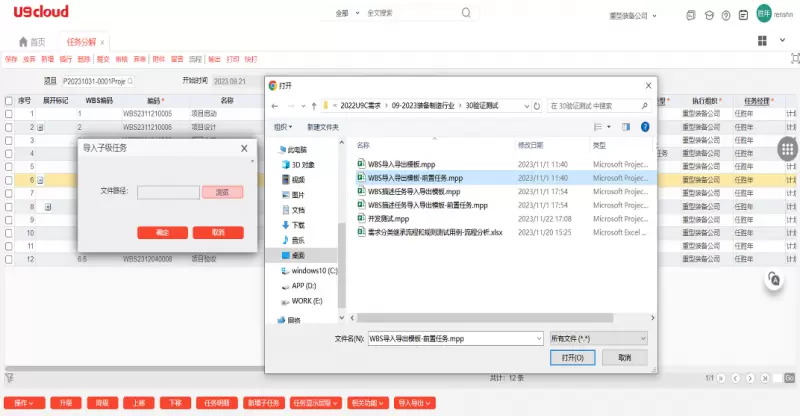This screenshot has height=416, width=800.
Task: Check the checkbox for row 1
Action: 8,114
